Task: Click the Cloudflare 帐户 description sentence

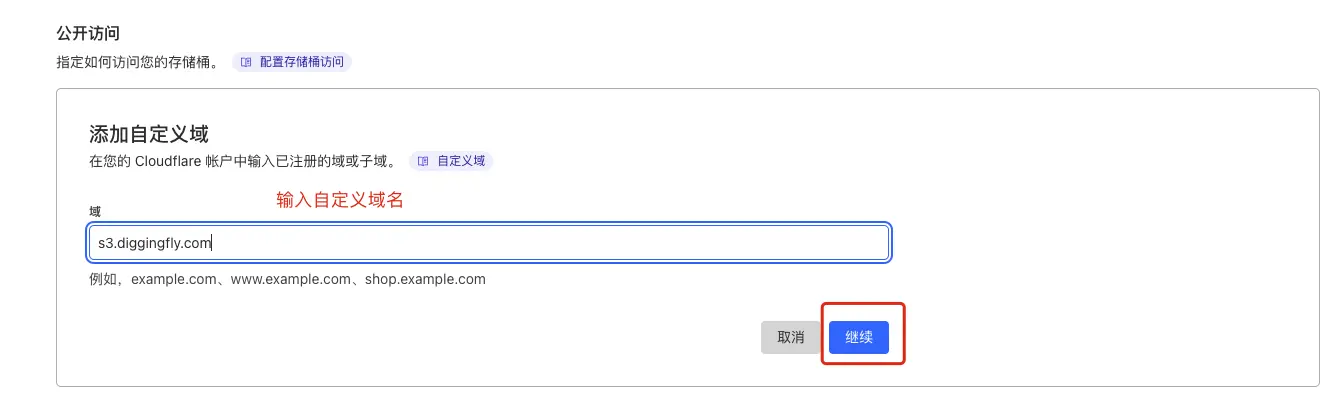Action: 244,160
